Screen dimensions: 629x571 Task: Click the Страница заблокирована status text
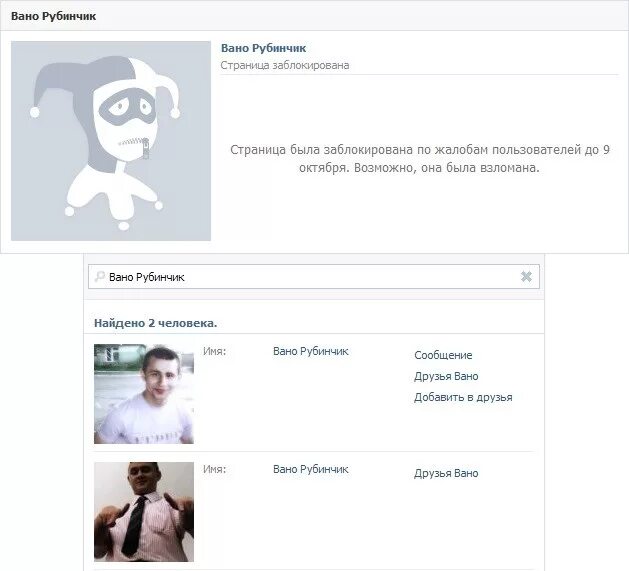coord(284,65)
